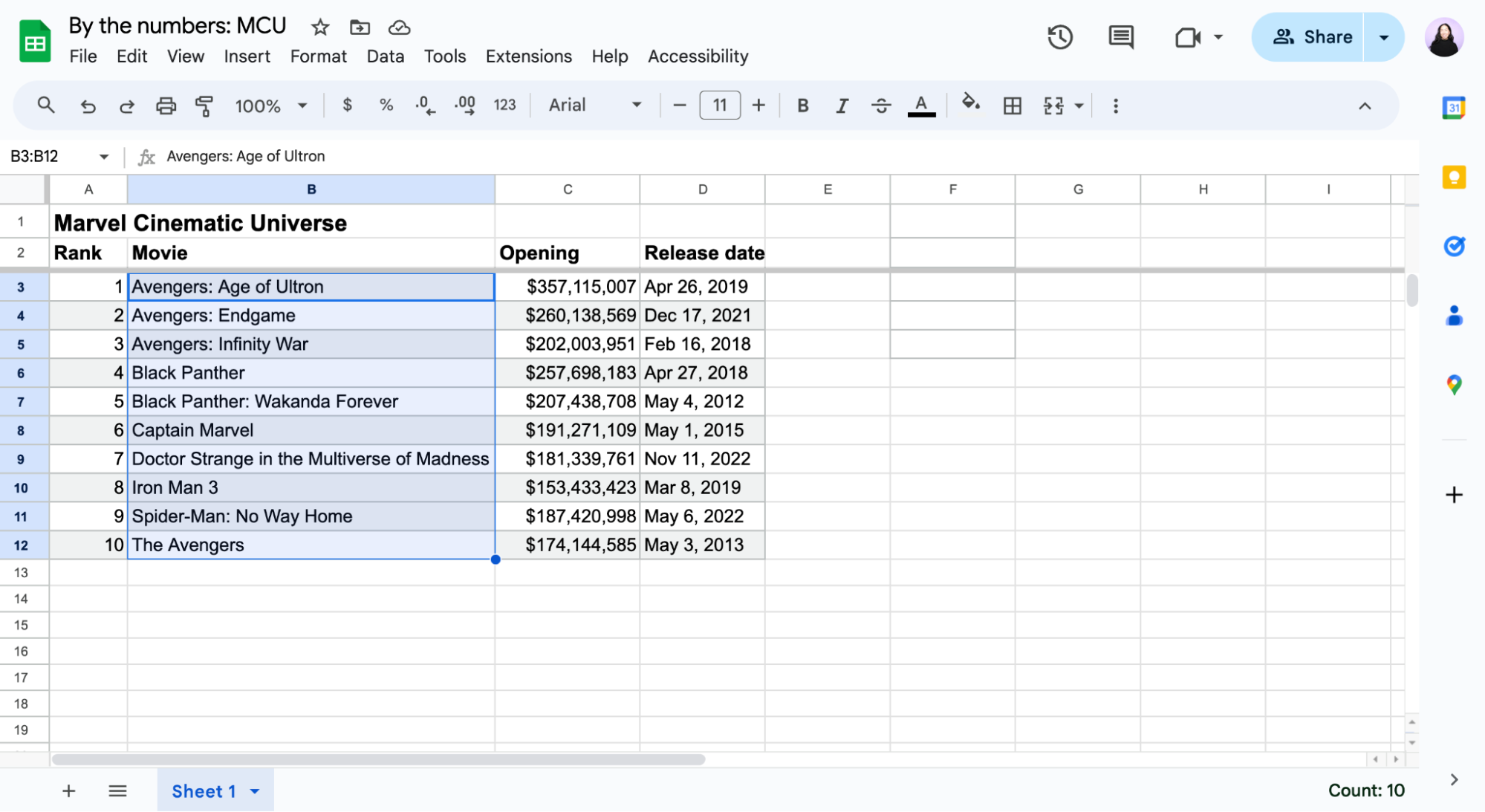Click the redo arrow icon
This screenshot has height=812, width=1485.
pyautogui.click(x=127, y=106)
